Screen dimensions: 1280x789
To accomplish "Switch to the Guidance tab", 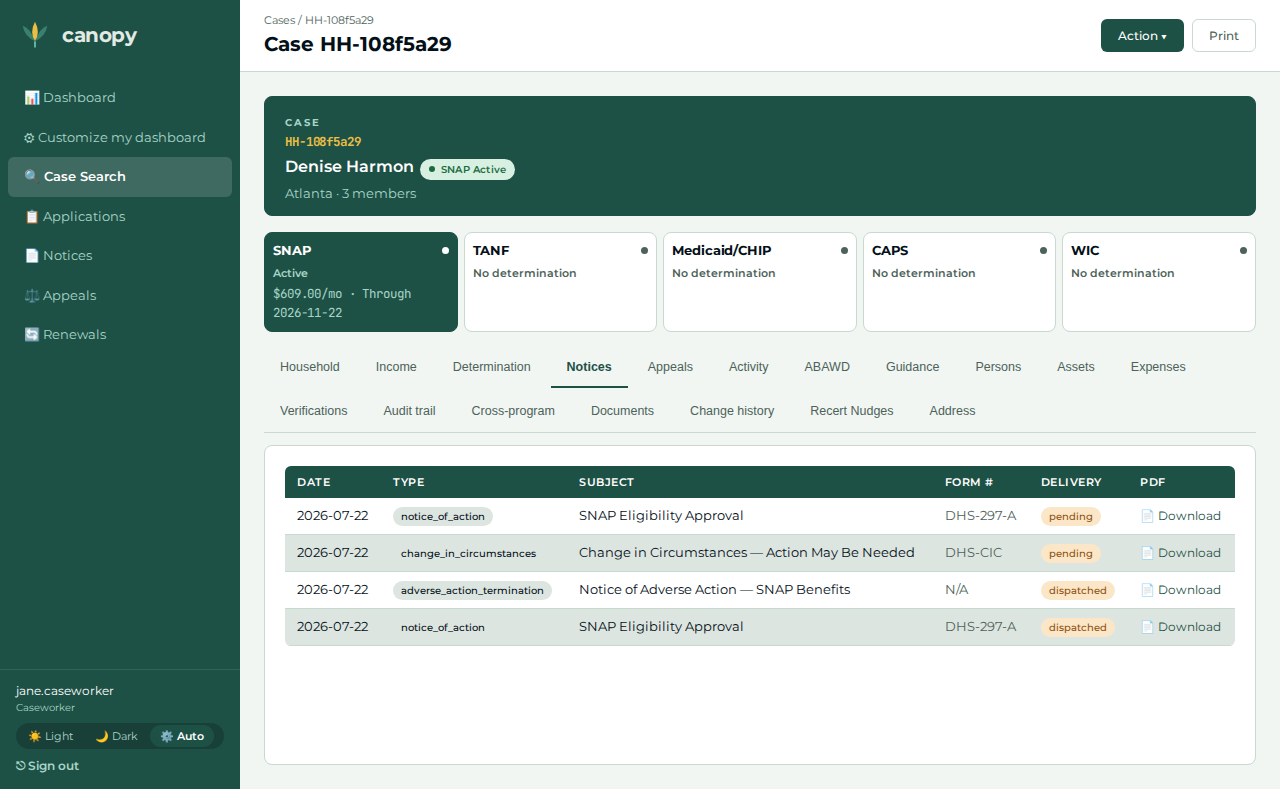I will tap(913, 367).
